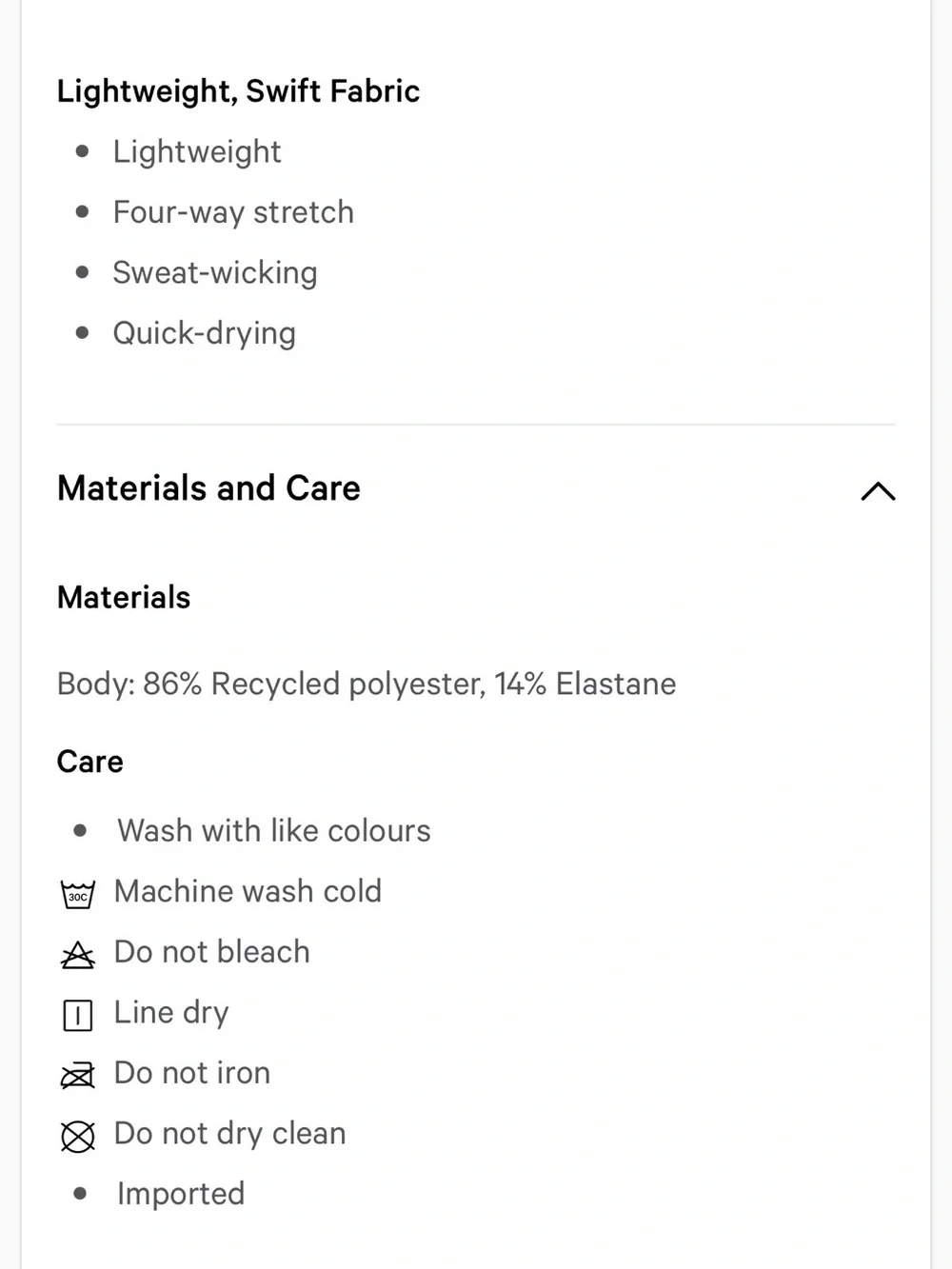Click the do not iron icon
Screen dimensions: 952x1269
[x=77, y=1076]
